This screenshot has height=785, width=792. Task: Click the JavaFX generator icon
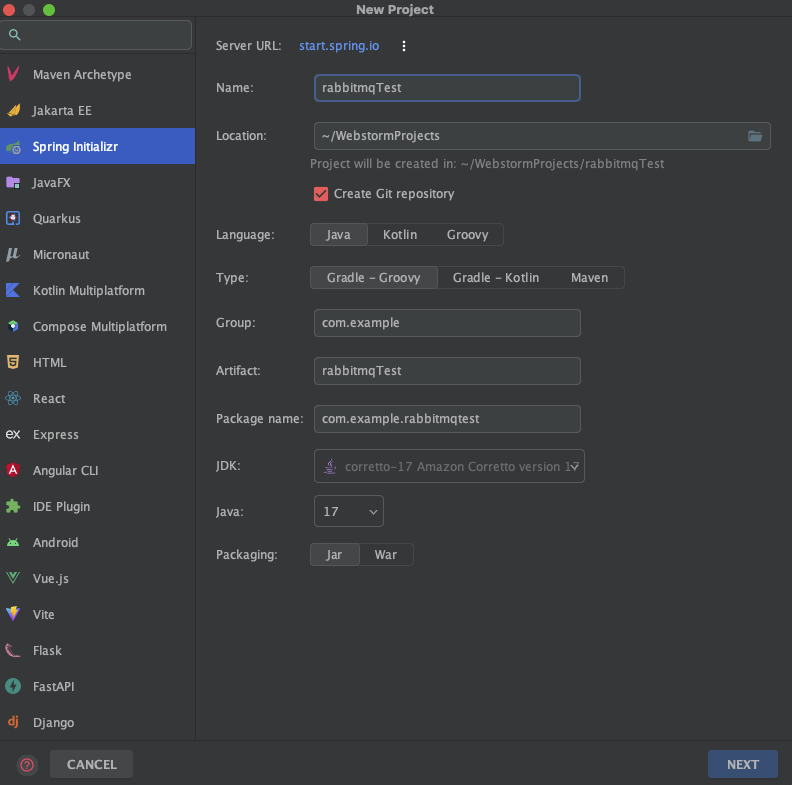coord(13,182)
